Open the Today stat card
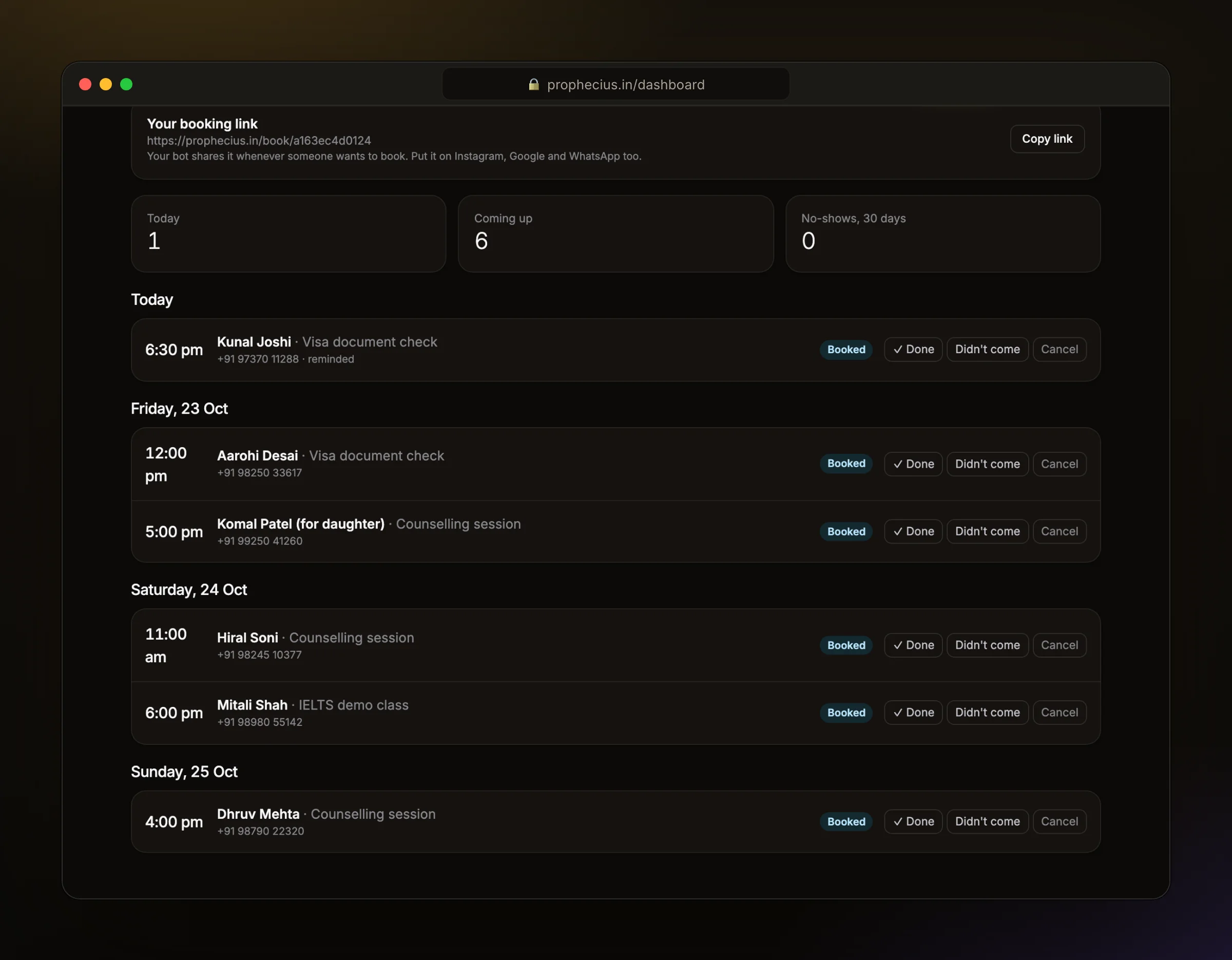 click(x=288, y=234)
